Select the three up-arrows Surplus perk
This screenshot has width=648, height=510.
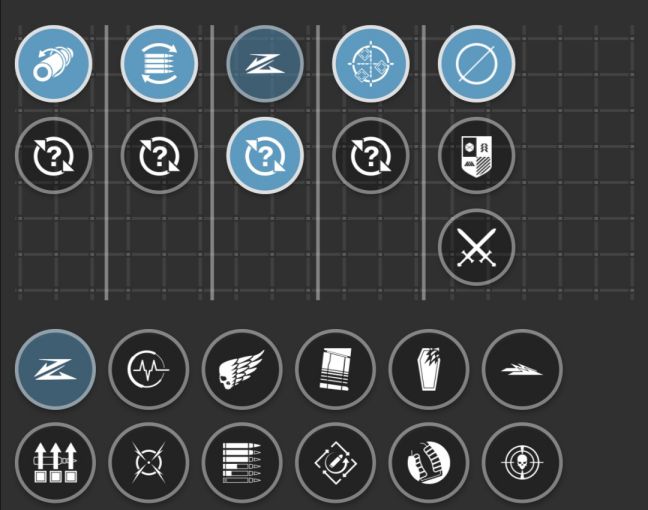[55, 462]
